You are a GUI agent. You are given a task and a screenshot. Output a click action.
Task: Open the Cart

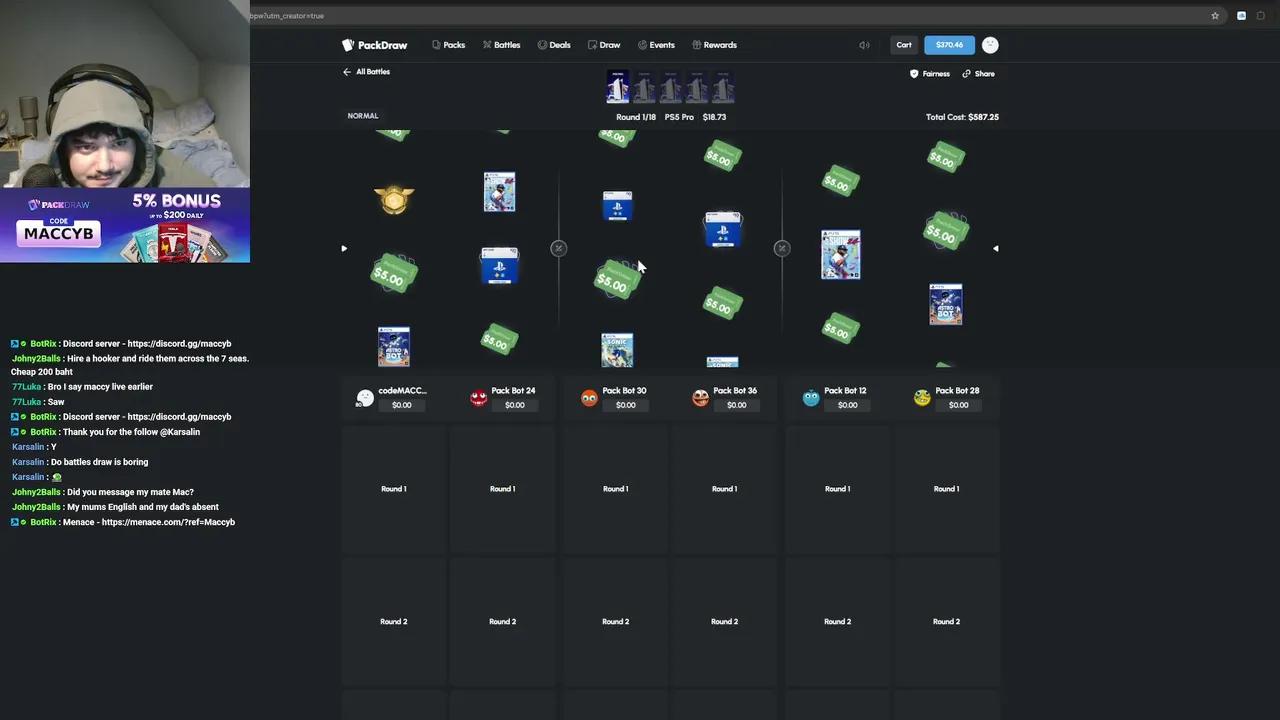tap(904, 45)
